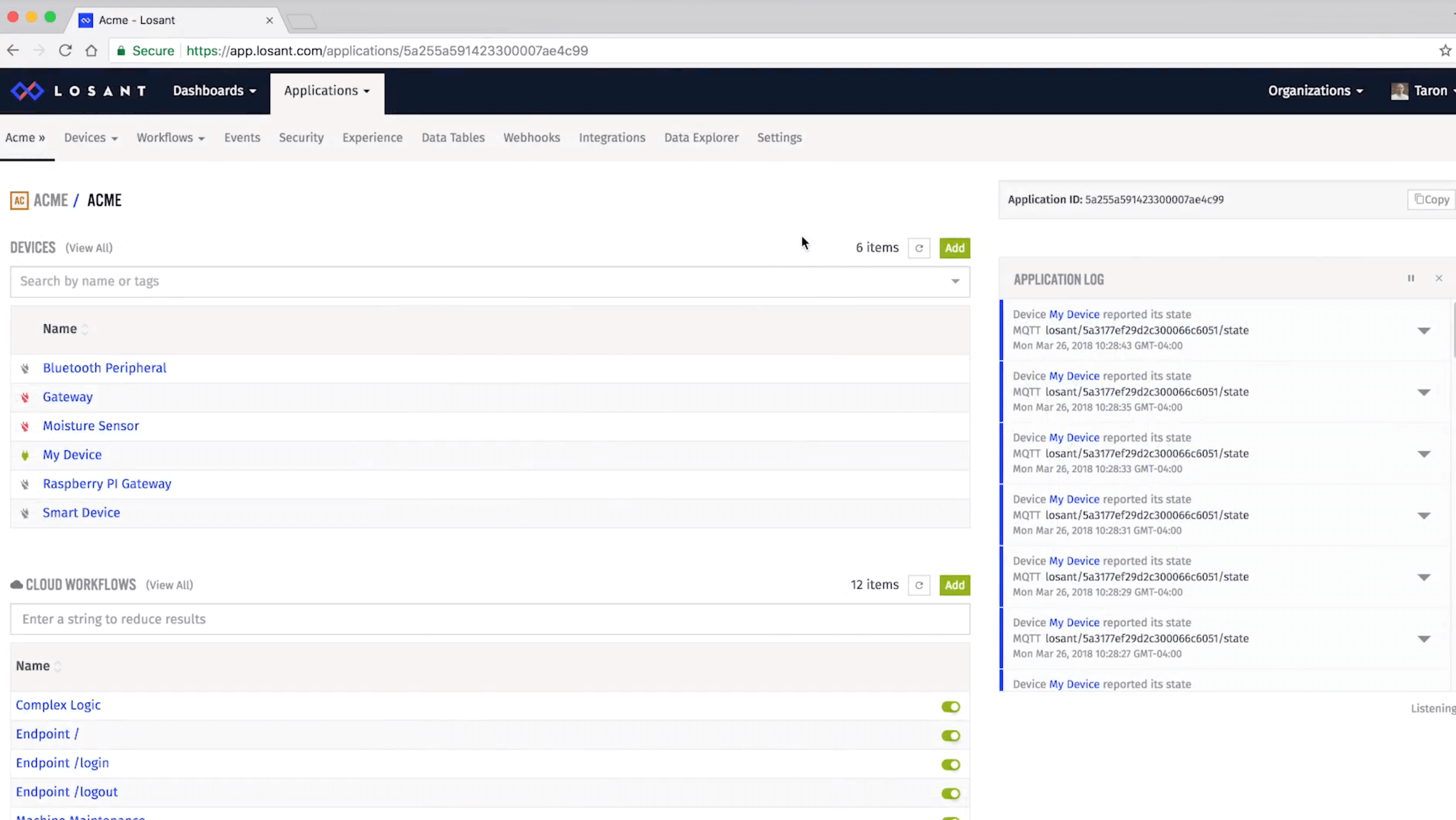Open the Organizations dropdown
This screenshot has width=1456, height=820.
click(1315, 91)
